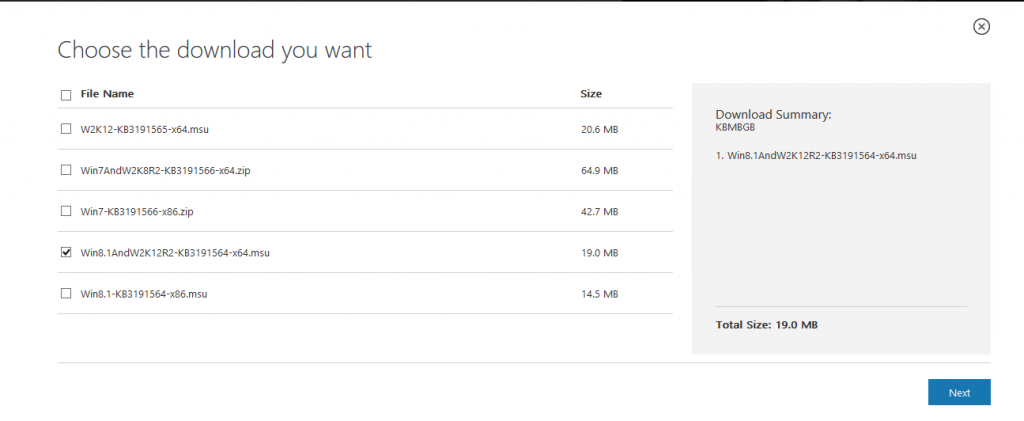1024x421 pixels.
Task: Click the 20.6 MB size value
Action: (x=599, y=129)
